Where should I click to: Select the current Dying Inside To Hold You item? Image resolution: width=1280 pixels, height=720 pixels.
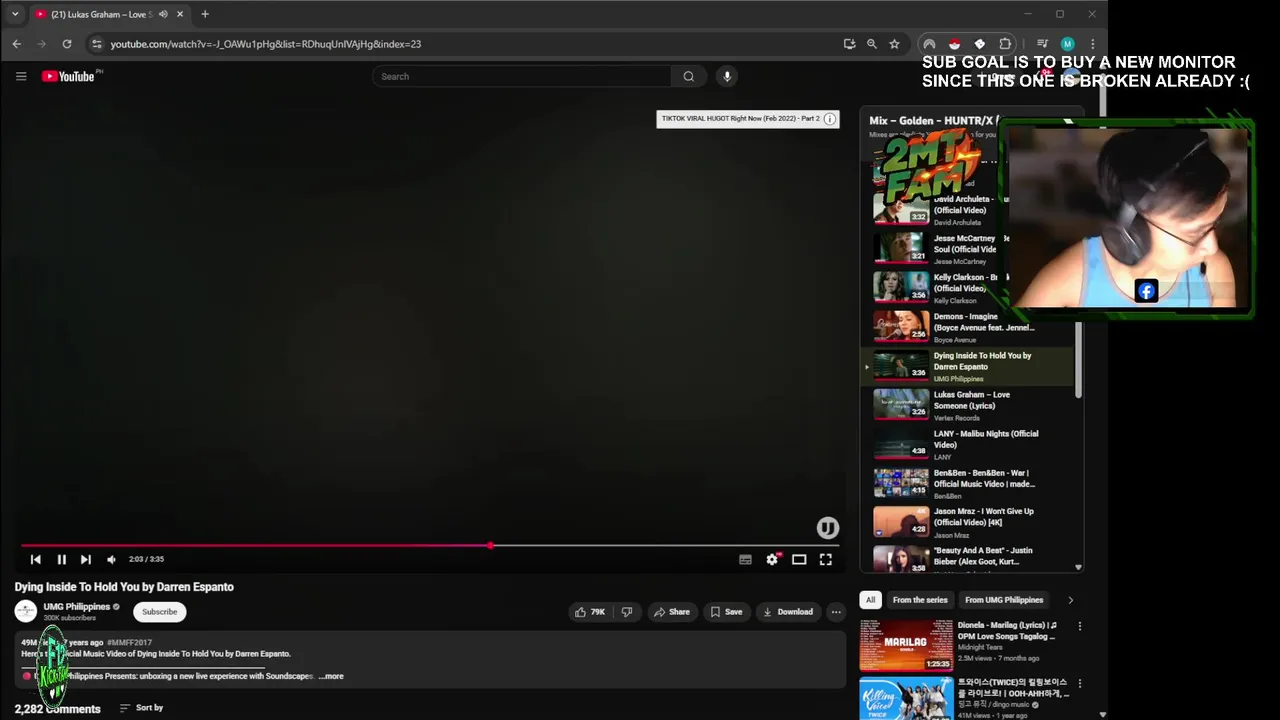coord(967,366)
